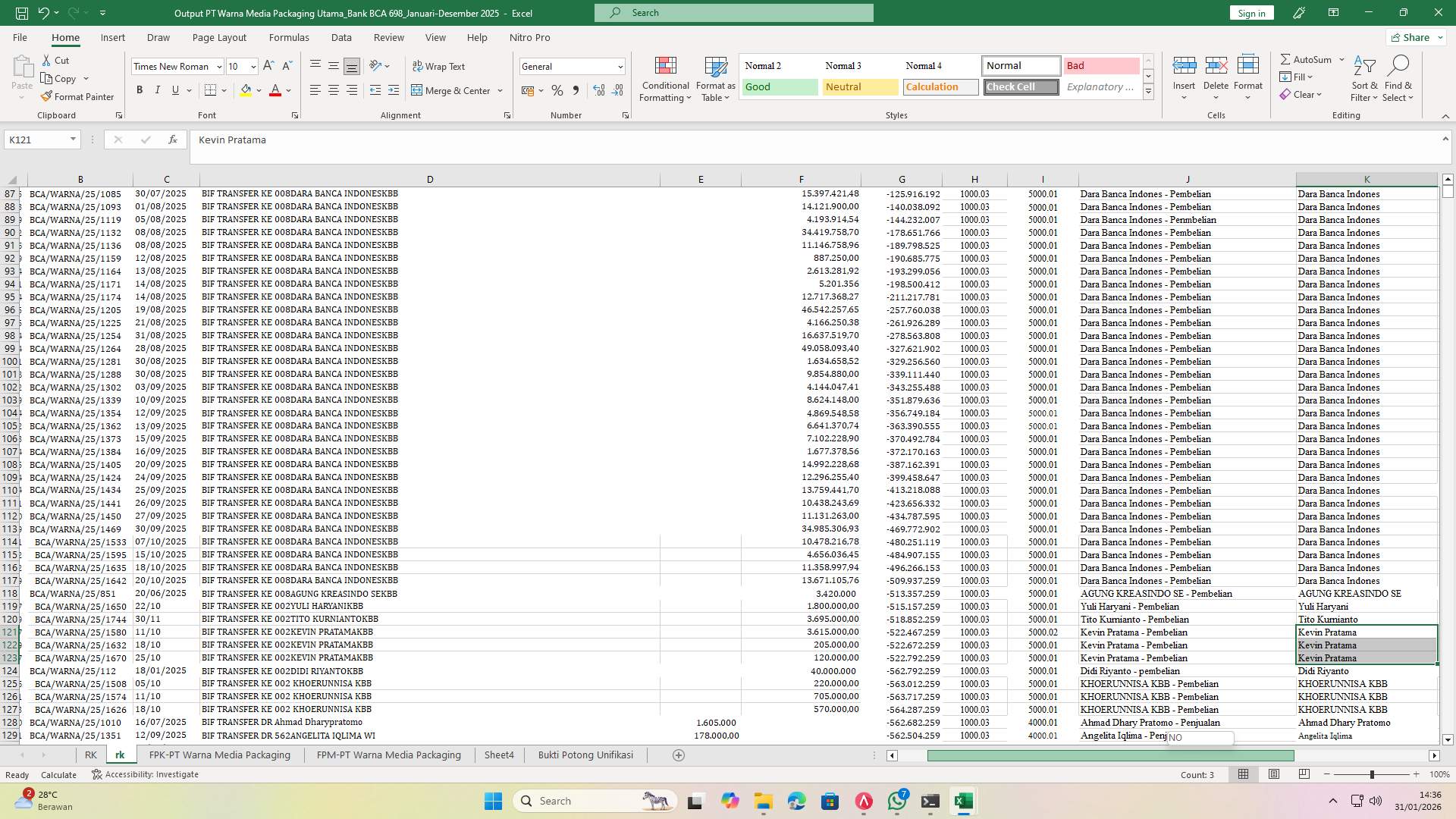Toggle underline formatting
This screenshot has width=1456, height=819.
(174, 89)
